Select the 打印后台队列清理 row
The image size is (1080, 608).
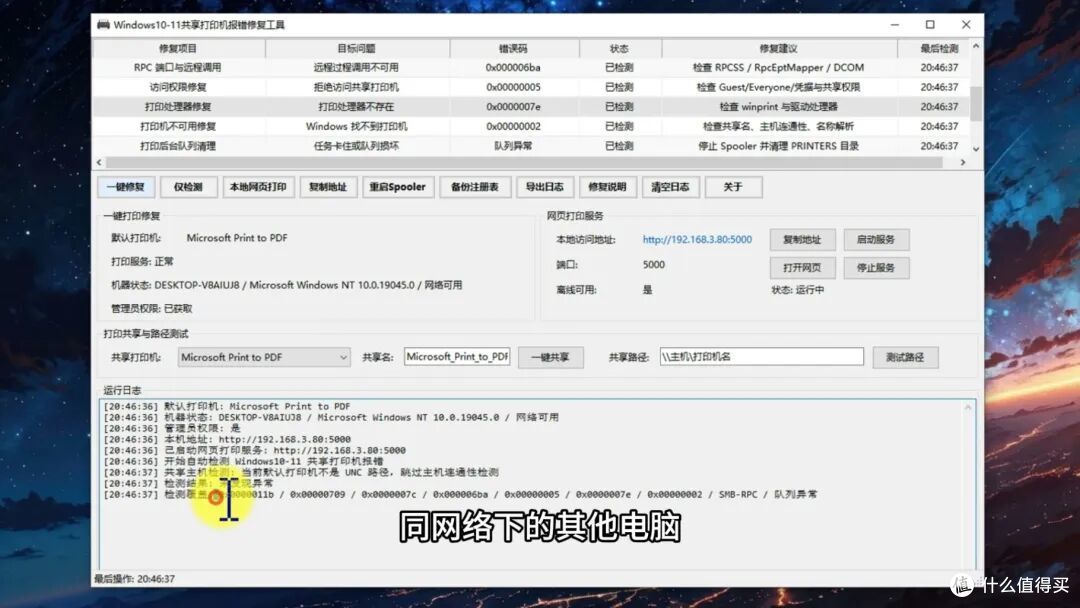pos(531,146)
